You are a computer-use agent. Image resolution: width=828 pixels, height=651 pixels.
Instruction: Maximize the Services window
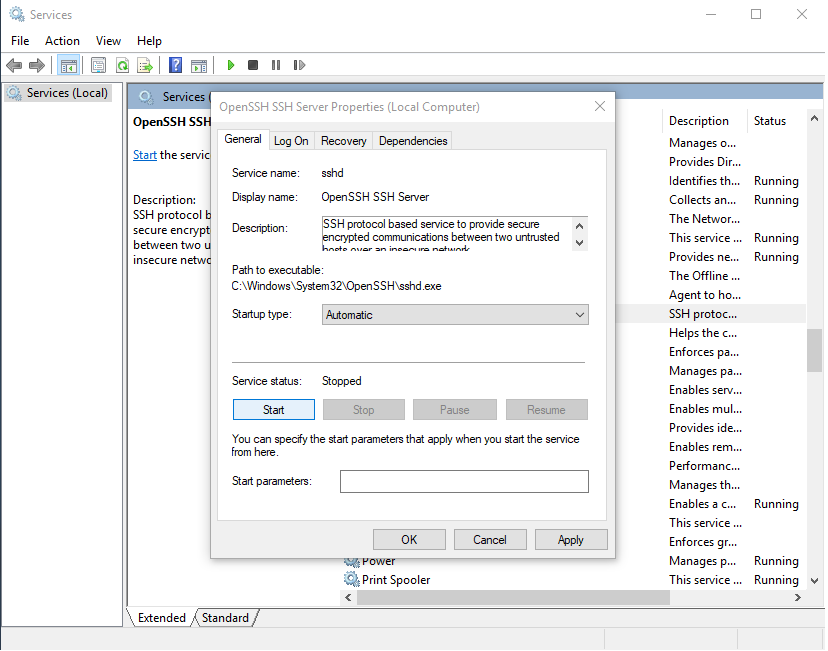point(756,14)
